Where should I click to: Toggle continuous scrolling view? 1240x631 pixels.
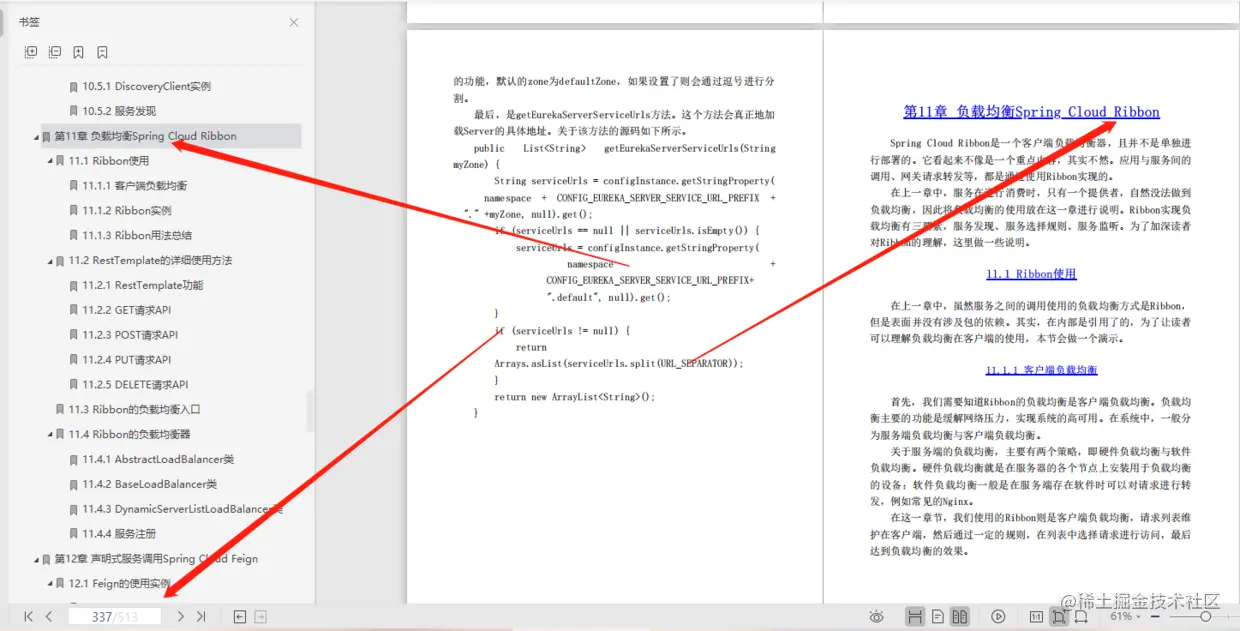[915, 617]
